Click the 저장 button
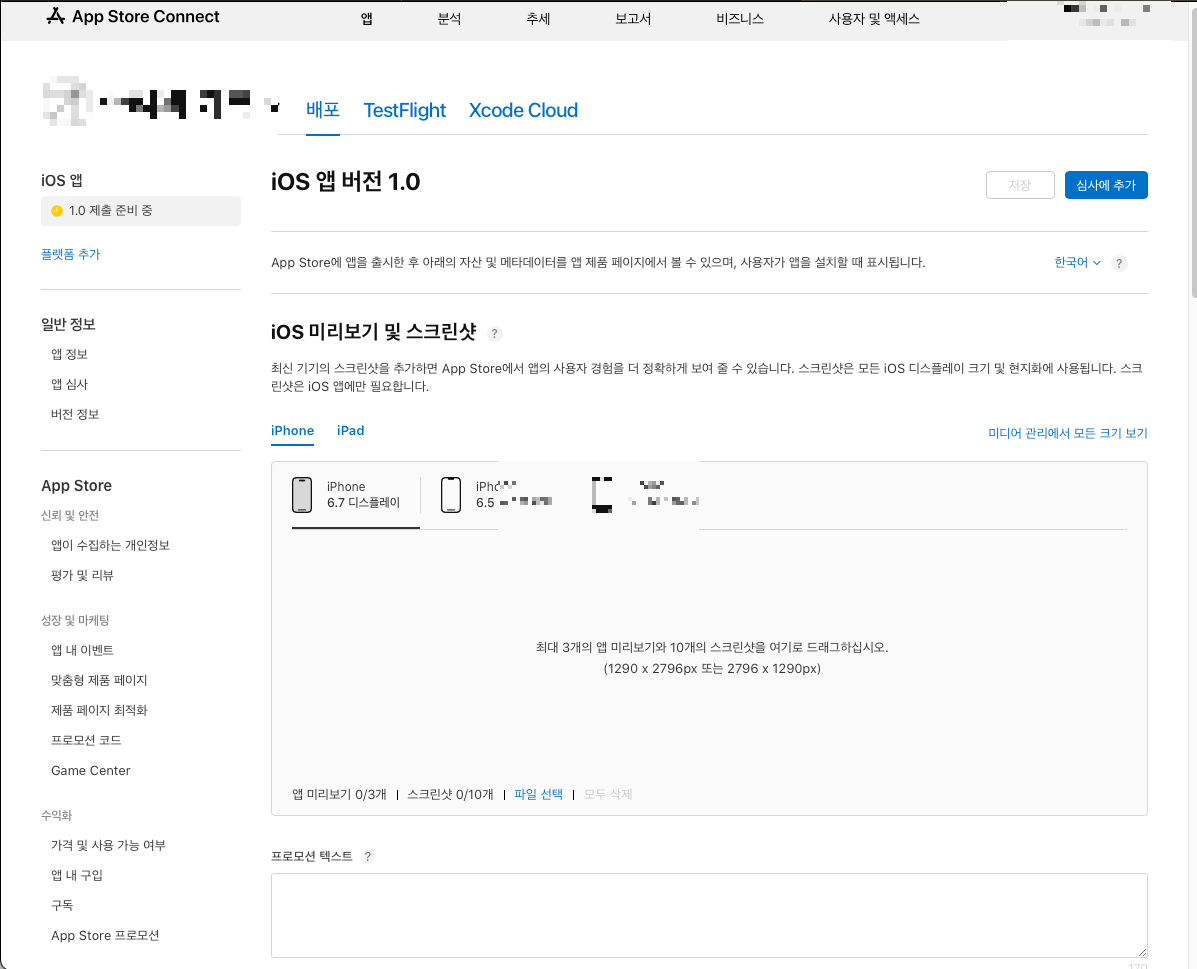1197x969 pixels. click(1020, 185)
